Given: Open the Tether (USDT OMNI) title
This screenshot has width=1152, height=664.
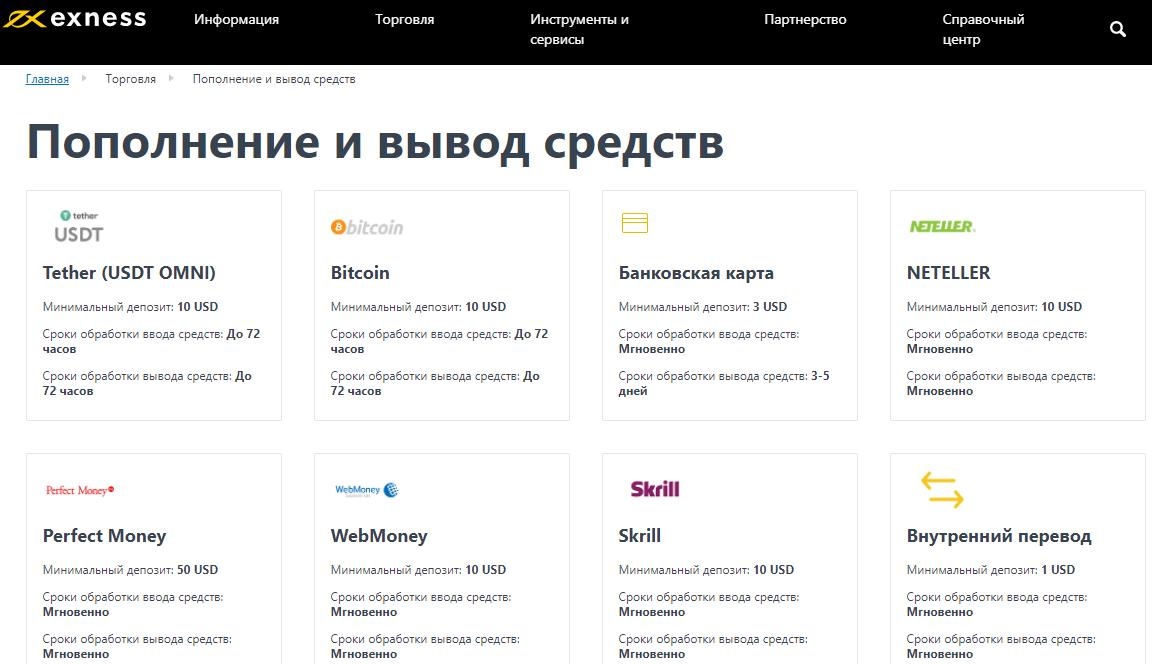Looking at the screenshot, I should [x=129, y=273].
